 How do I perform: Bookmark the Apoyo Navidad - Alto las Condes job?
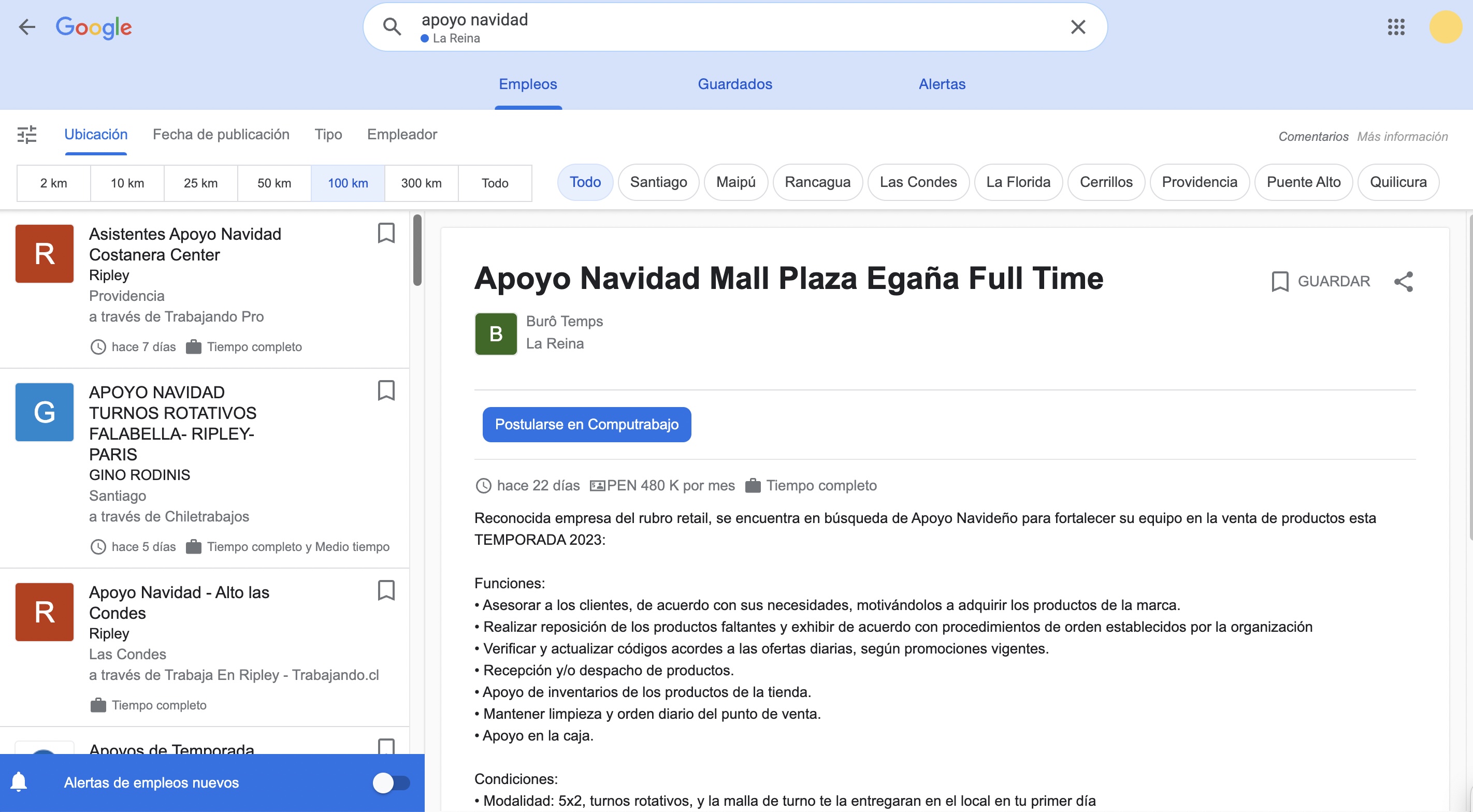[x=386, y=590]
